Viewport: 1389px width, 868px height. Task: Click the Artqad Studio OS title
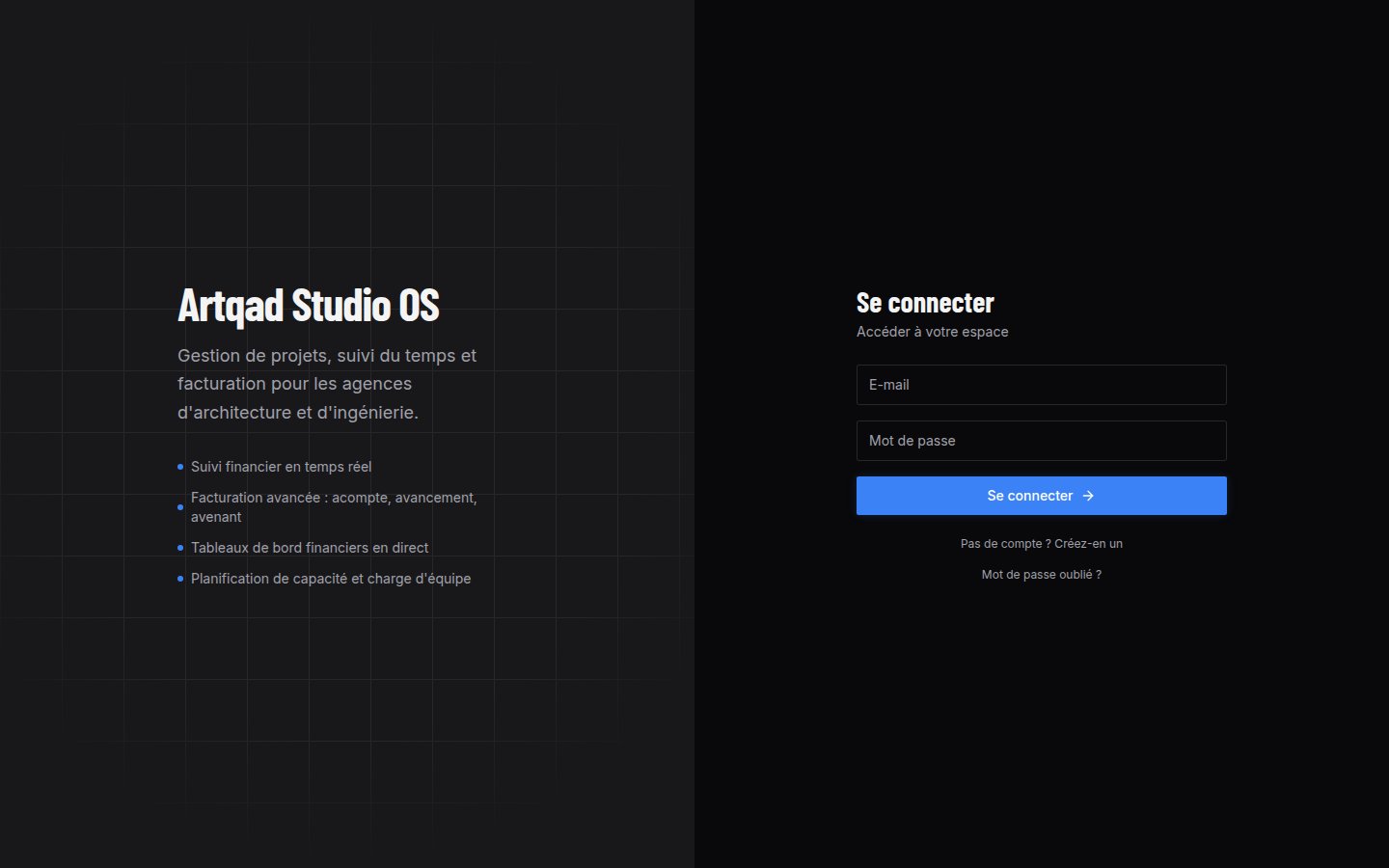[309, 305]
